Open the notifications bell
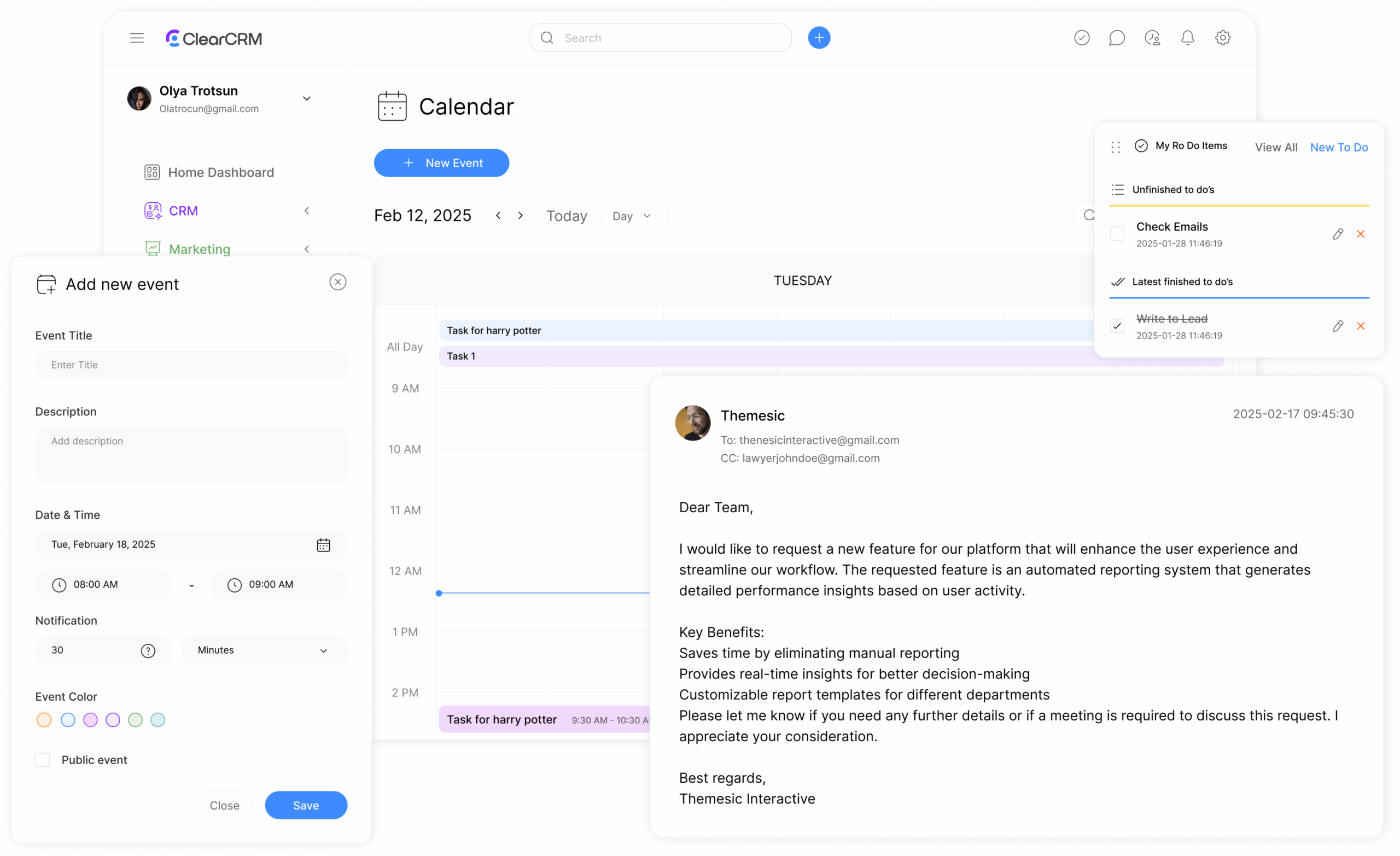This screenshot has height=856, width=1400. point(1187,38)
